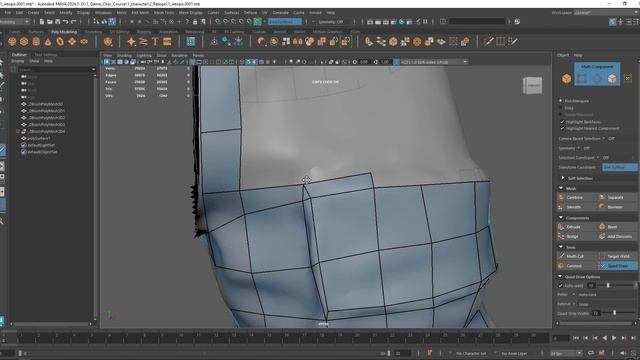
Task: Click the Redo icon in status line
Action: point(73,22)
